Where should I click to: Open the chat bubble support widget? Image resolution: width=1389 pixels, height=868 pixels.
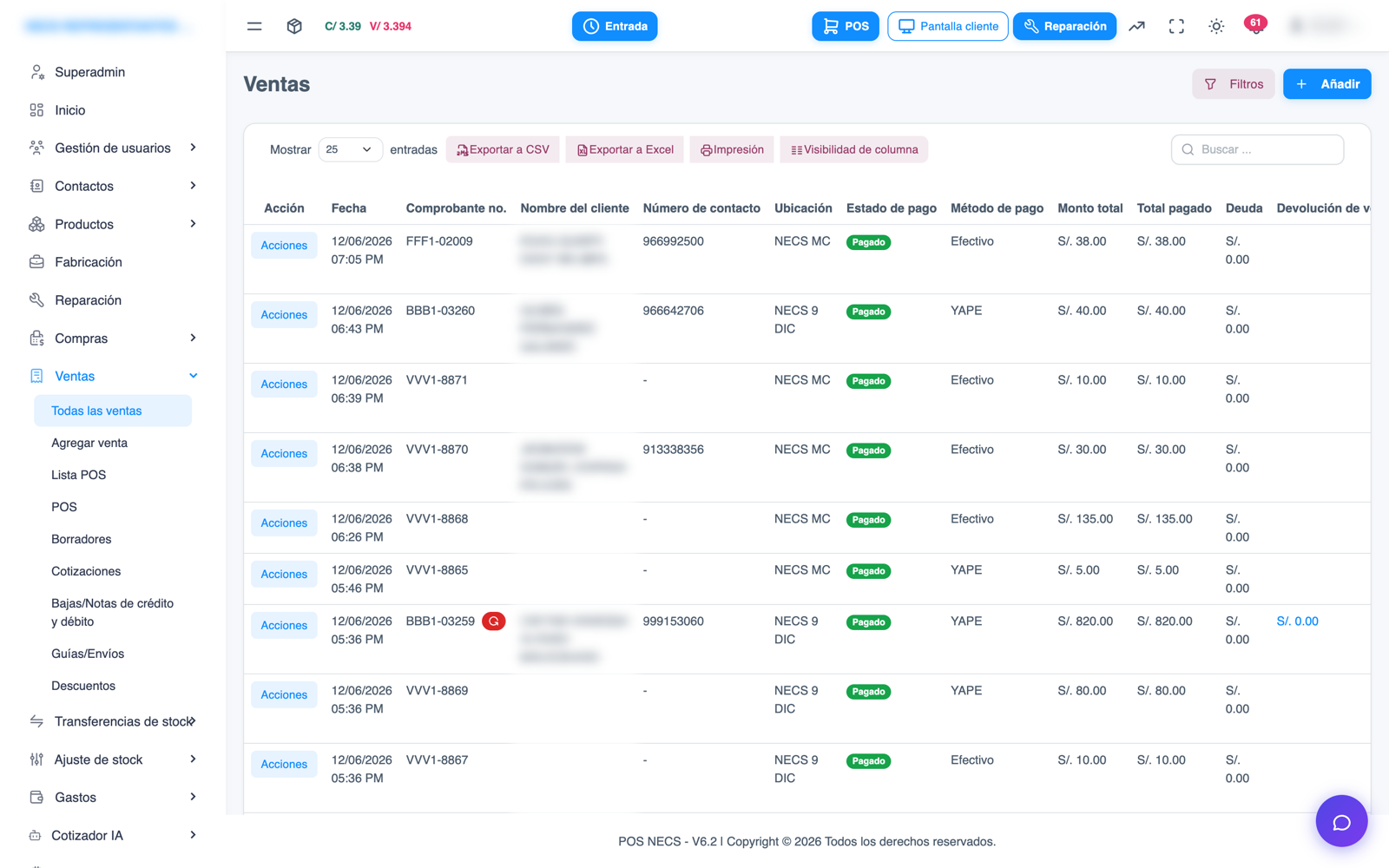click(1341, 821)
